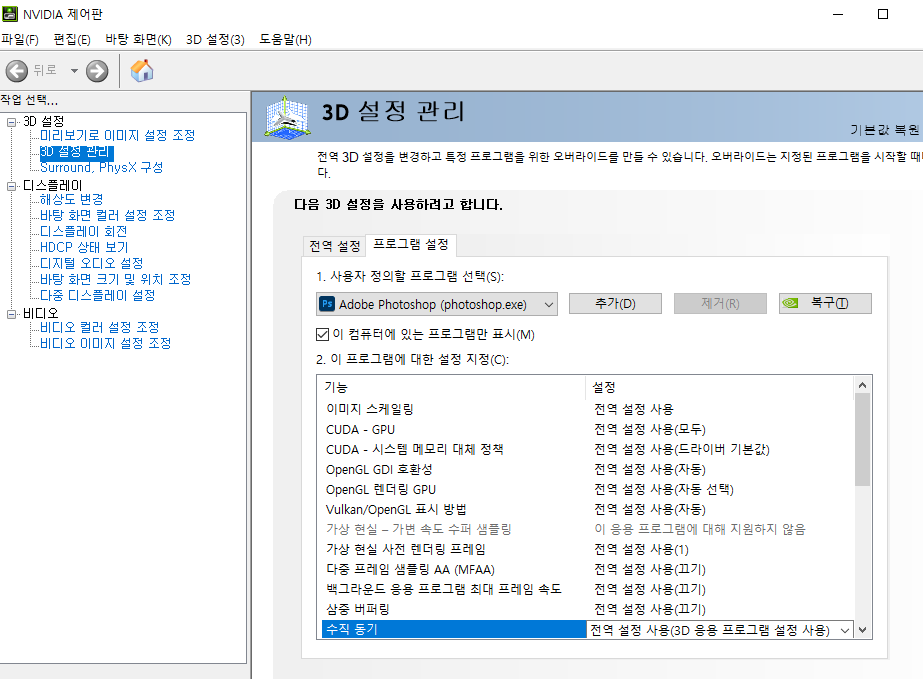Collapse the 디스플레이 tree node
This screenshot has height=679, width=923.
11,186
